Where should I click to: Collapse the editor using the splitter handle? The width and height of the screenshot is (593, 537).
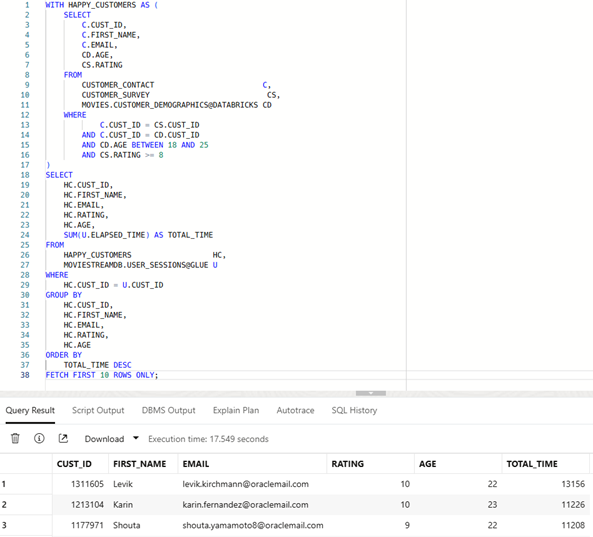click(371, 393)
